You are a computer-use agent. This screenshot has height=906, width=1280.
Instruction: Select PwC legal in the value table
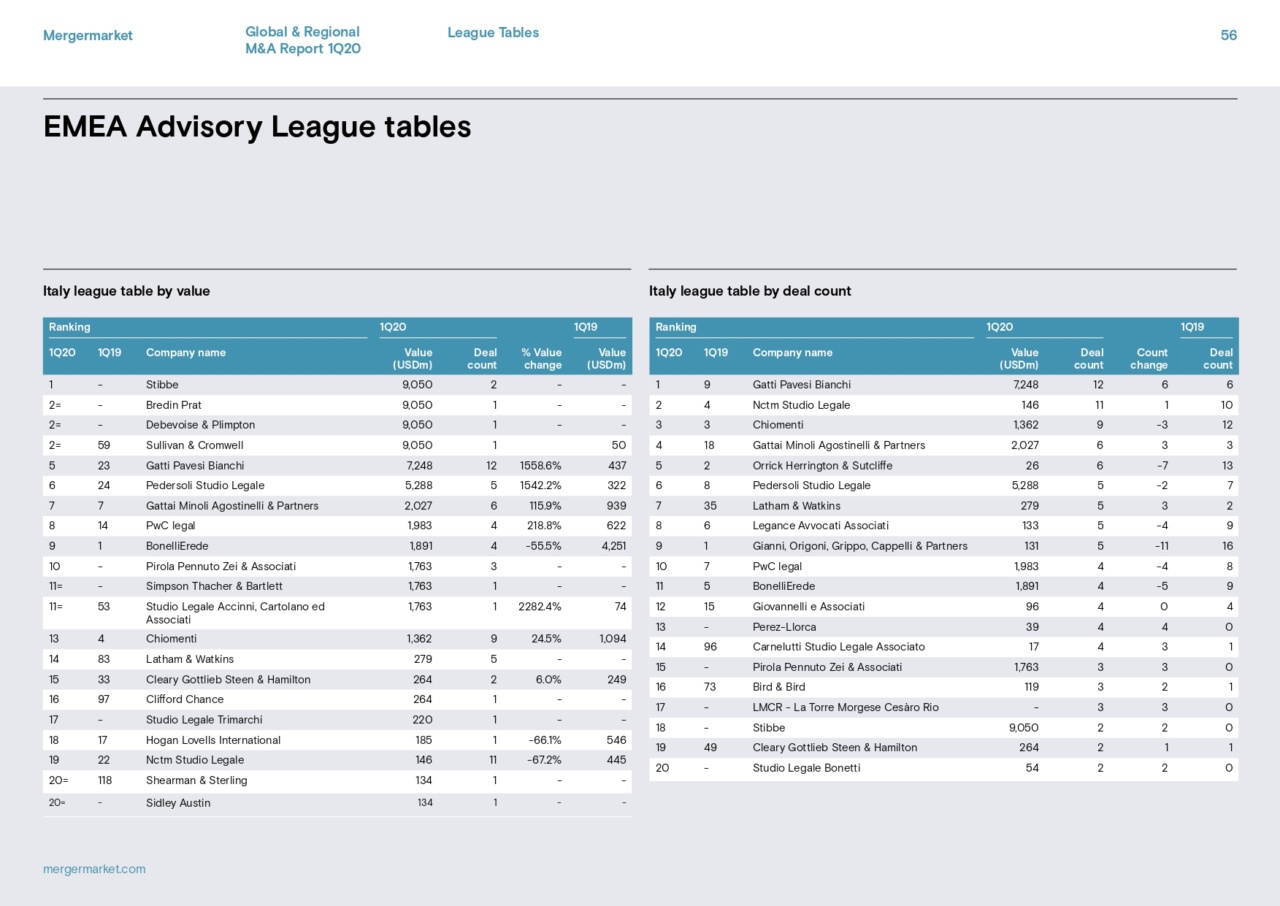pyautogui.click(x=171, y=526)
